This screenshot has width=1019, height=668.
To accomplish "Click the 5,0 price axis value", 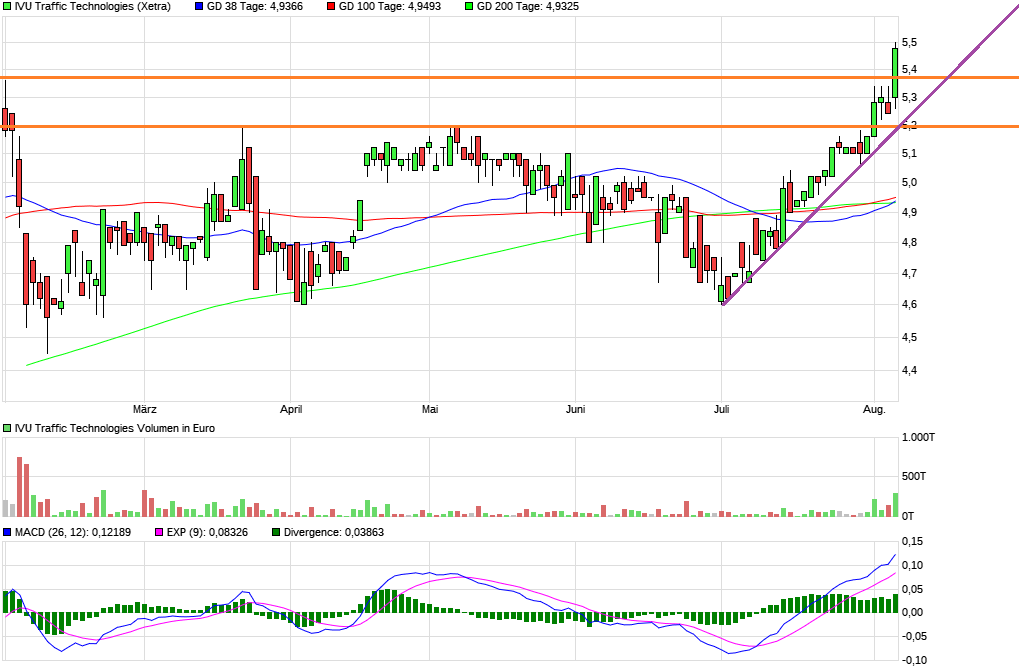I will [910, 183].
